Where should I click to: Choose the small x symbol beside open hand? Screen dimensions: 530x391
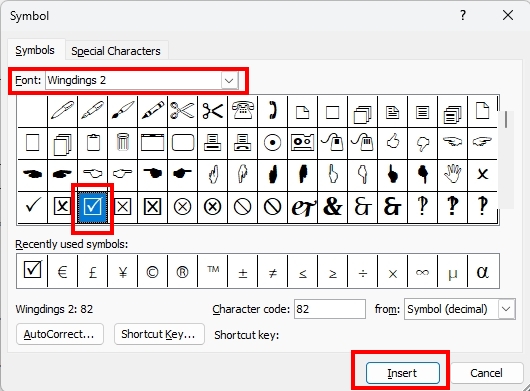(482, 175)
